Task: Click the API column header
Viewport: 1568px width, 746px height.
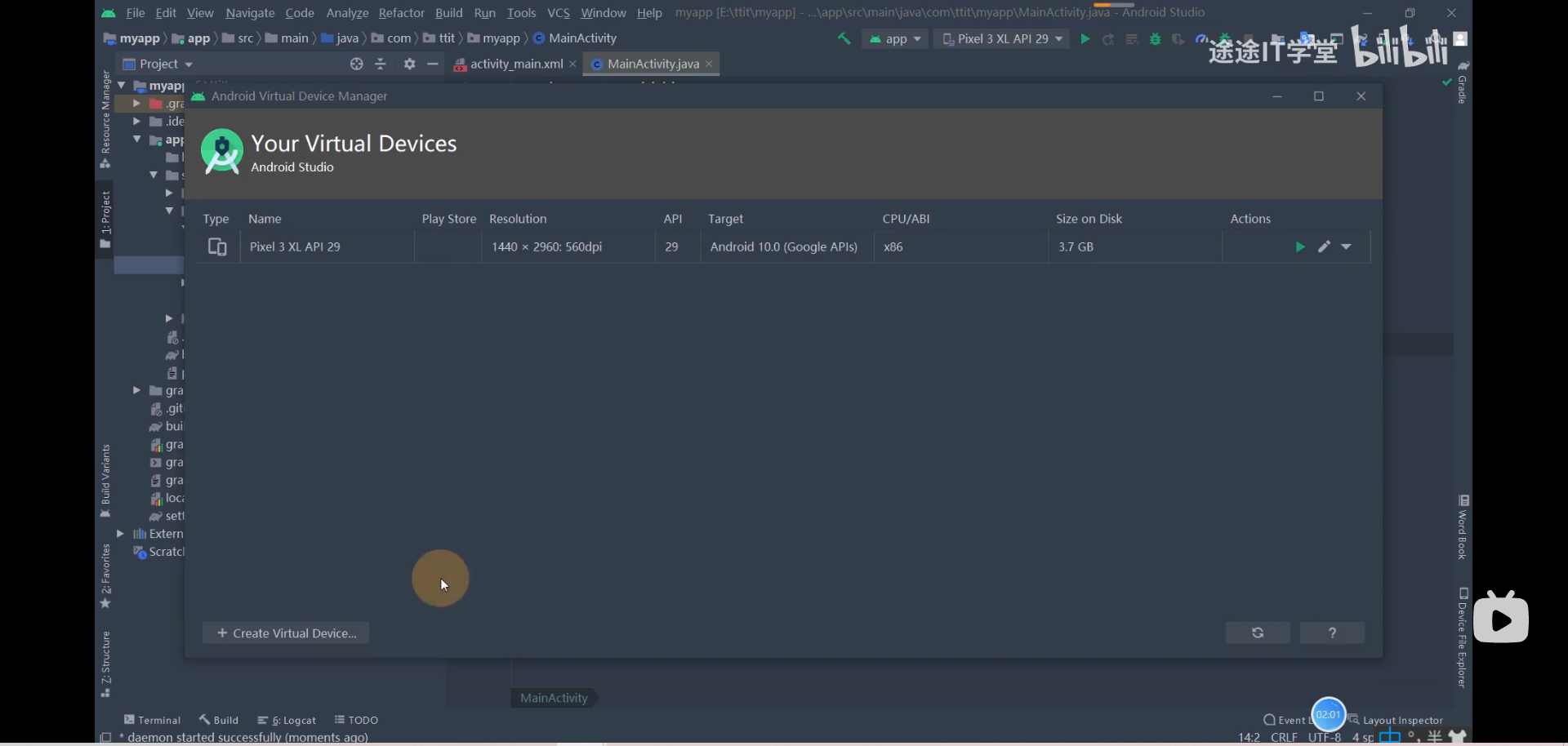Action: click(672, 219)
